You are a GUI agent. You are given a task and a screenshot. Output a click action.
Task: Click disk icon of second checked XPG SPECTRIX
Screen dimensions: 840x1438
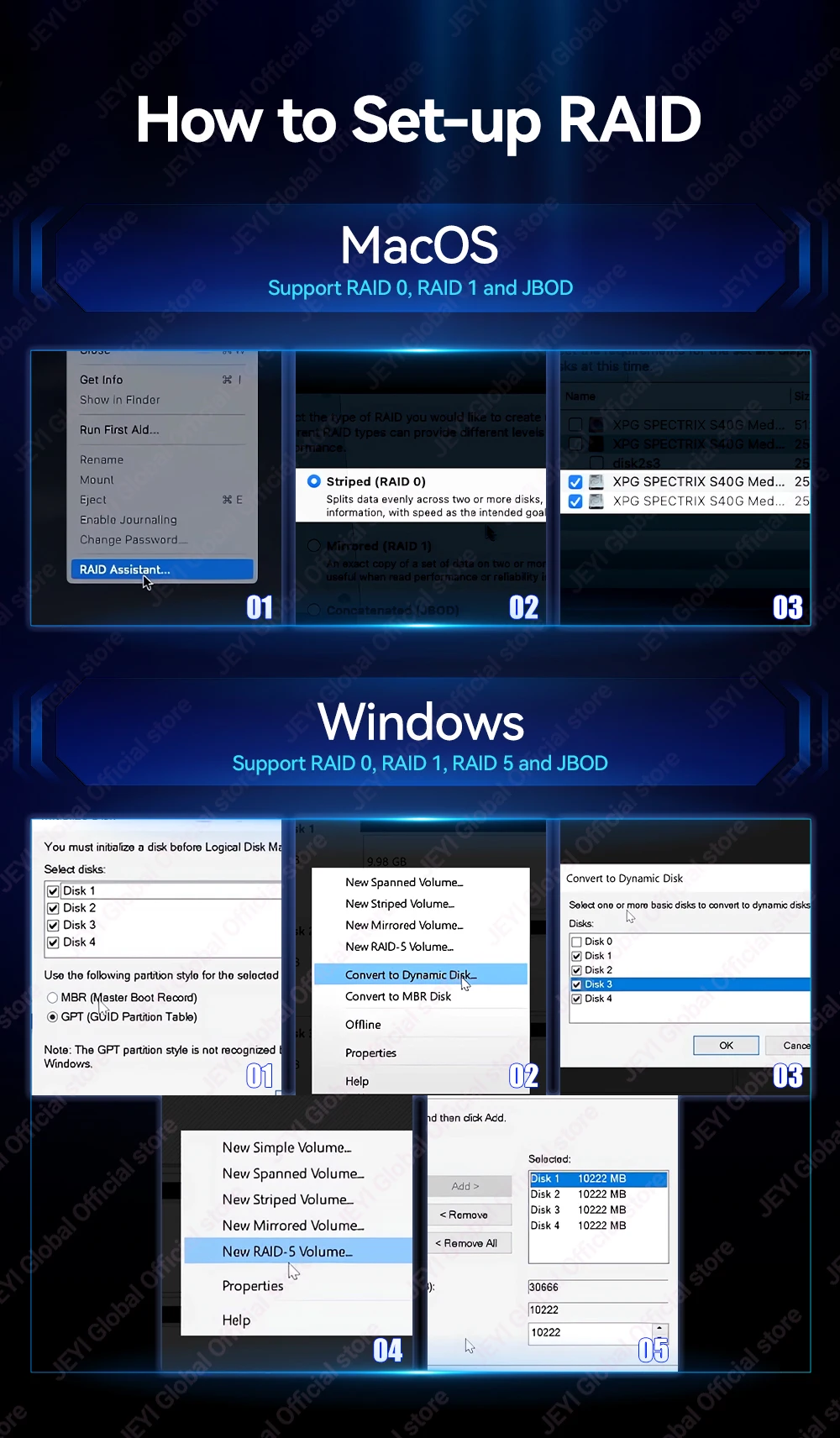click(x=596, y=501)
